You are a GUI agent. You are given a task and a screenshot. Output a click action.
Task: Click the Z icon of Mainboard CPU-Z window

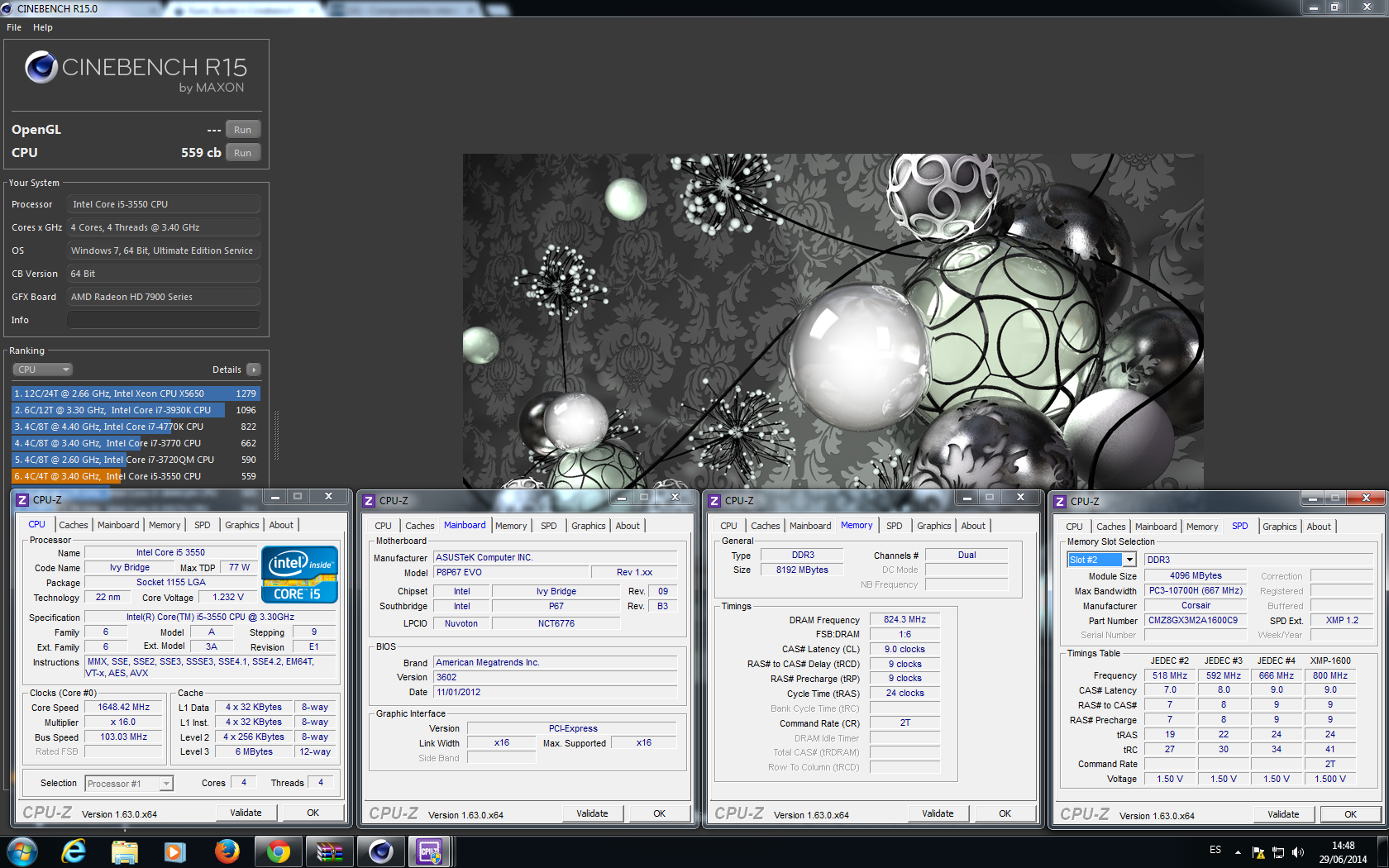(x=369, y=501)
